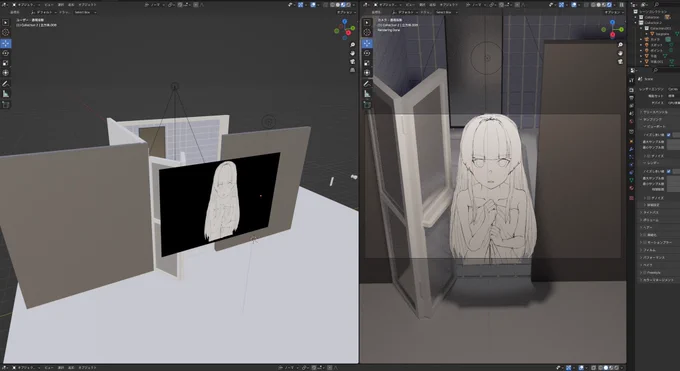The height and width of the screenshot is (371, 680).
Task: Toggle the Freestyle panel checkbox
Action: tap(645, 273)
